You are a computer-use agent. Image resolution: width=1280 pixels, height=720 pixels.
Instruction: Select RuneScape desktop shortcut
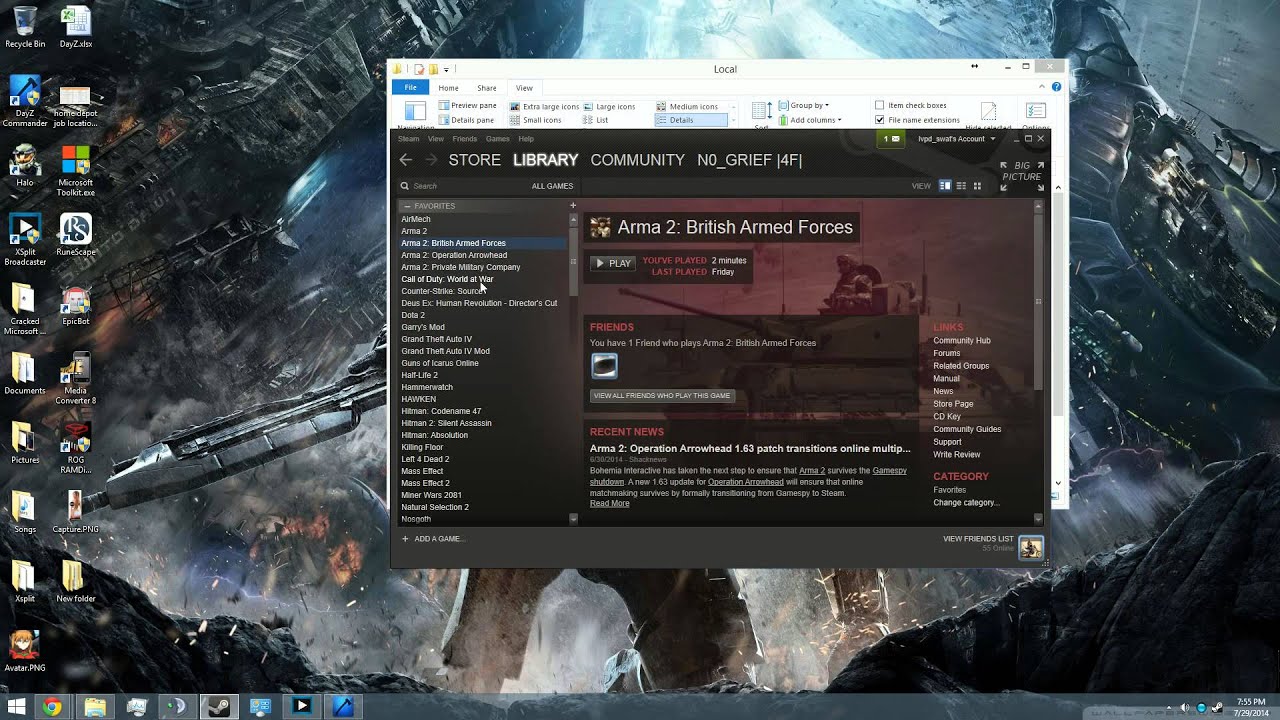click(76, 235)
